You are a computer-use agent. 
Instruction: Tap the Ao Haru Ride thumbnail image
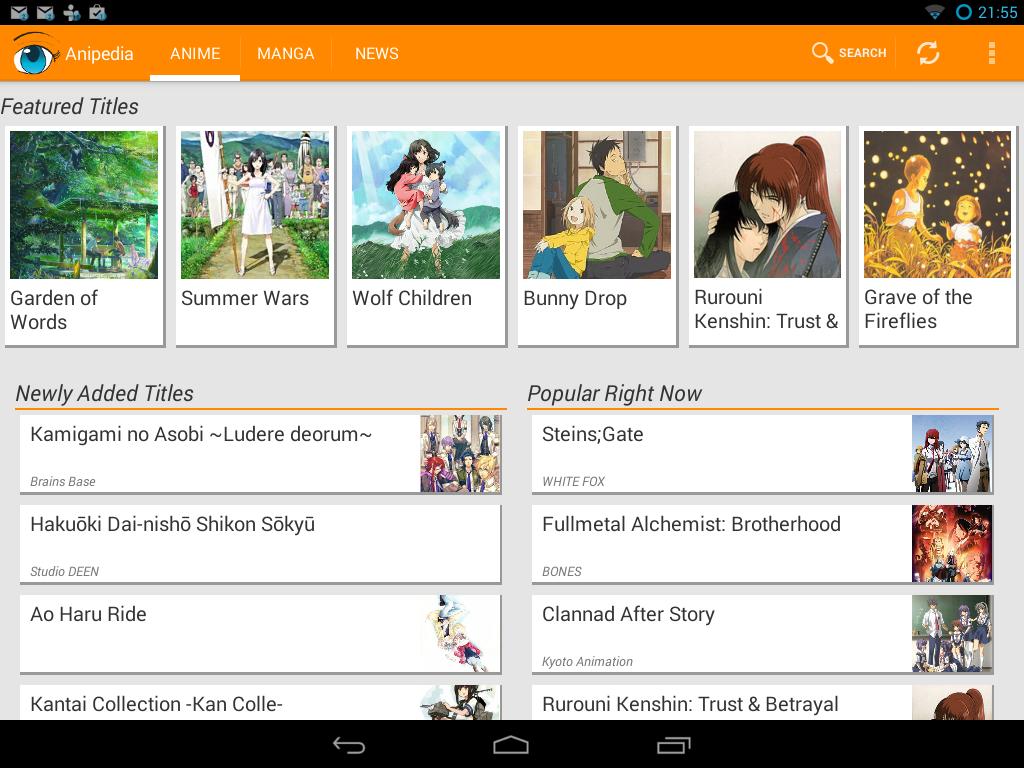pos(460,633)
